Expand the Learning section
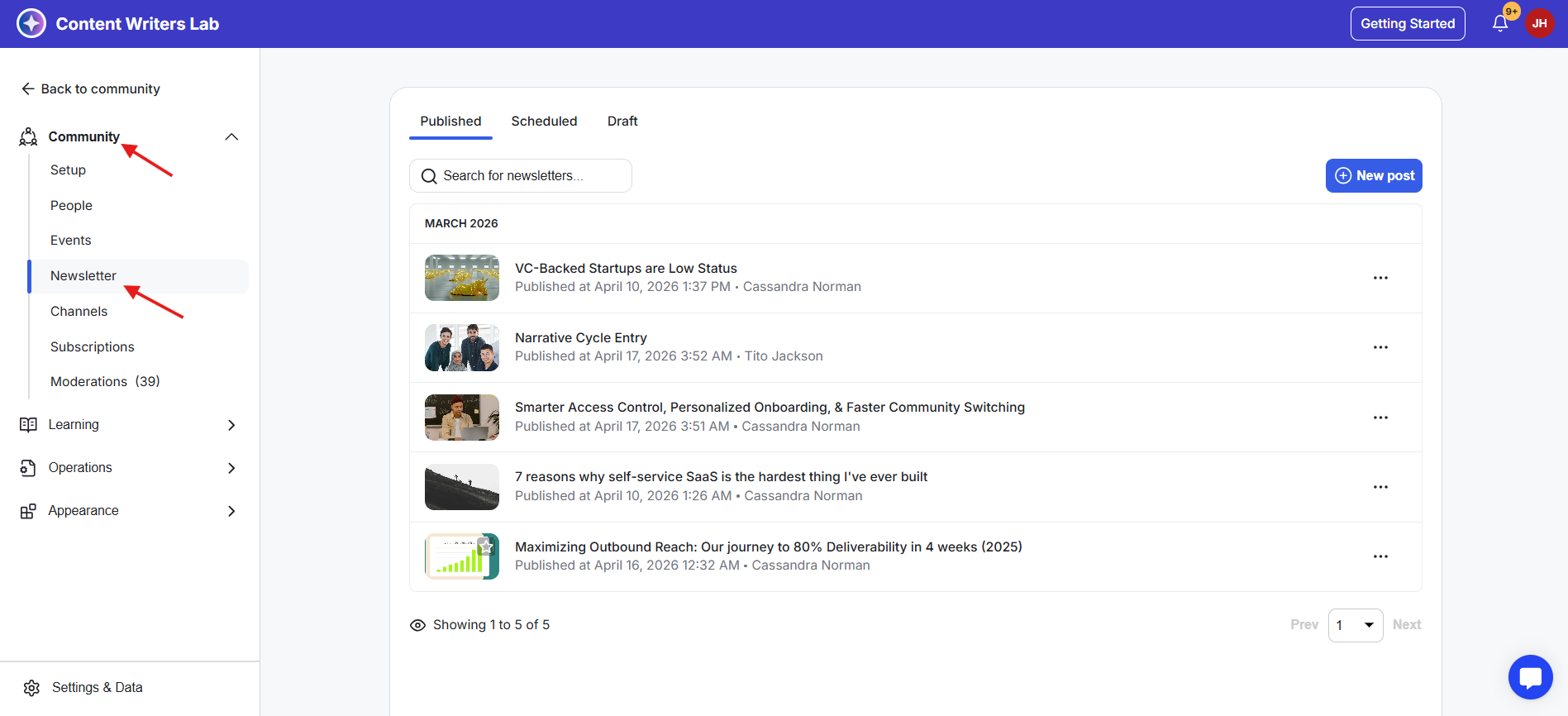Viewport: 1568px width, 716px height. [x=231, y=425]
